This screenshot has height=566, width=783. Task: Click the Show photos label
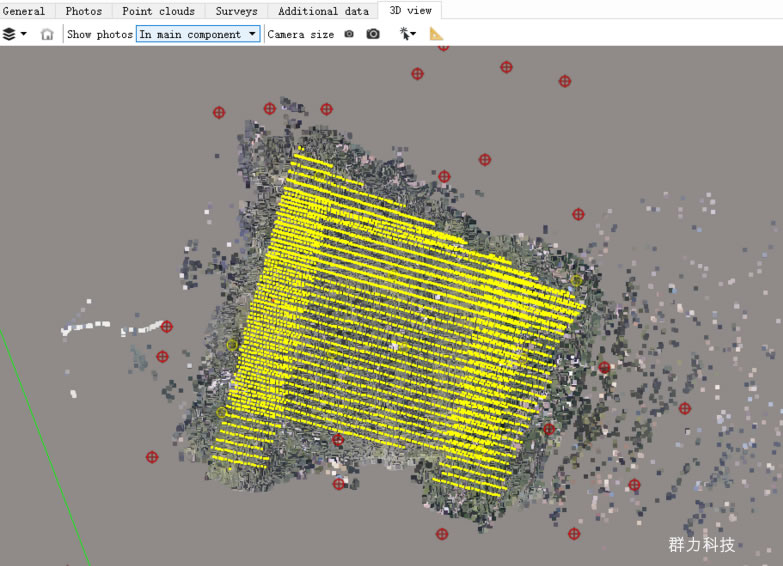point(99,34)
